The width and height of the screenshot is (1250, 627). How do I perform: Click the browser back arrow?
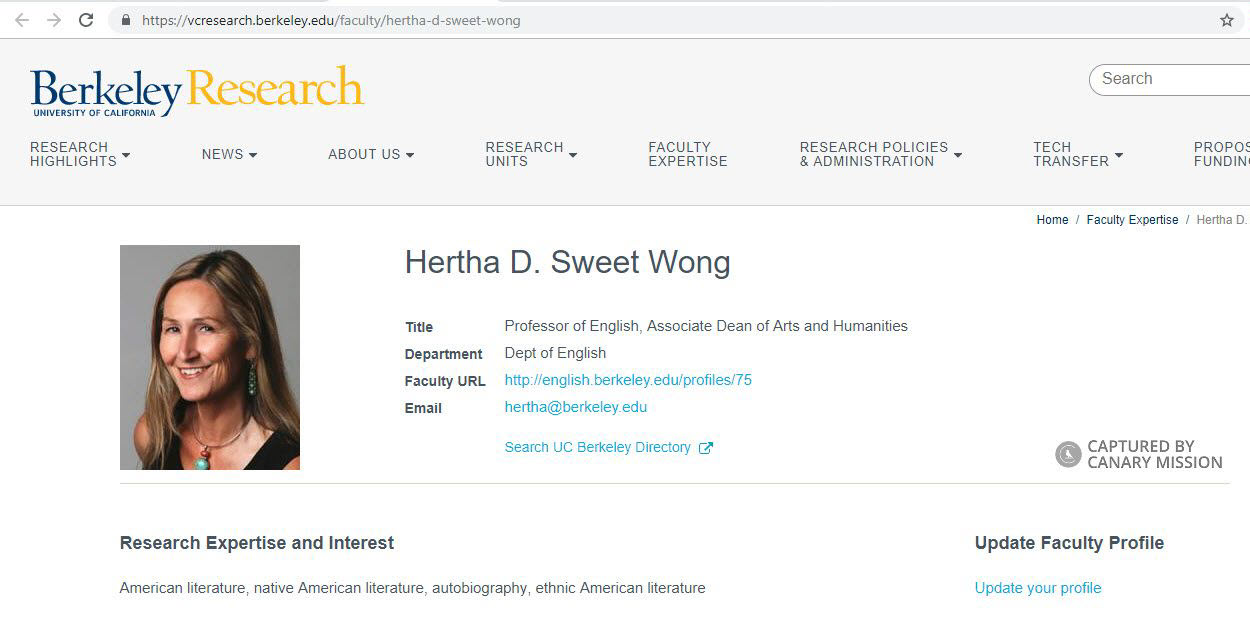[x=21, y=18]
